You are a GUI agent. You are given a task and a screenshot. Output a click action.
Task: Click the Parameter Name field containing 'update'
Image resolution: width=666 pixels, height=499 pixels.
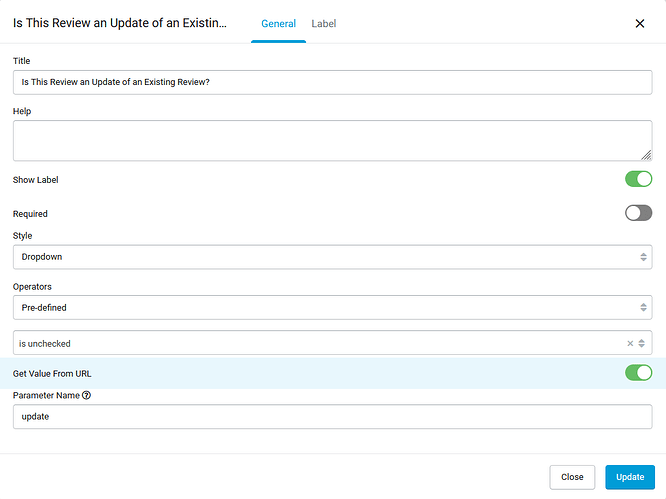pos(332,416)
